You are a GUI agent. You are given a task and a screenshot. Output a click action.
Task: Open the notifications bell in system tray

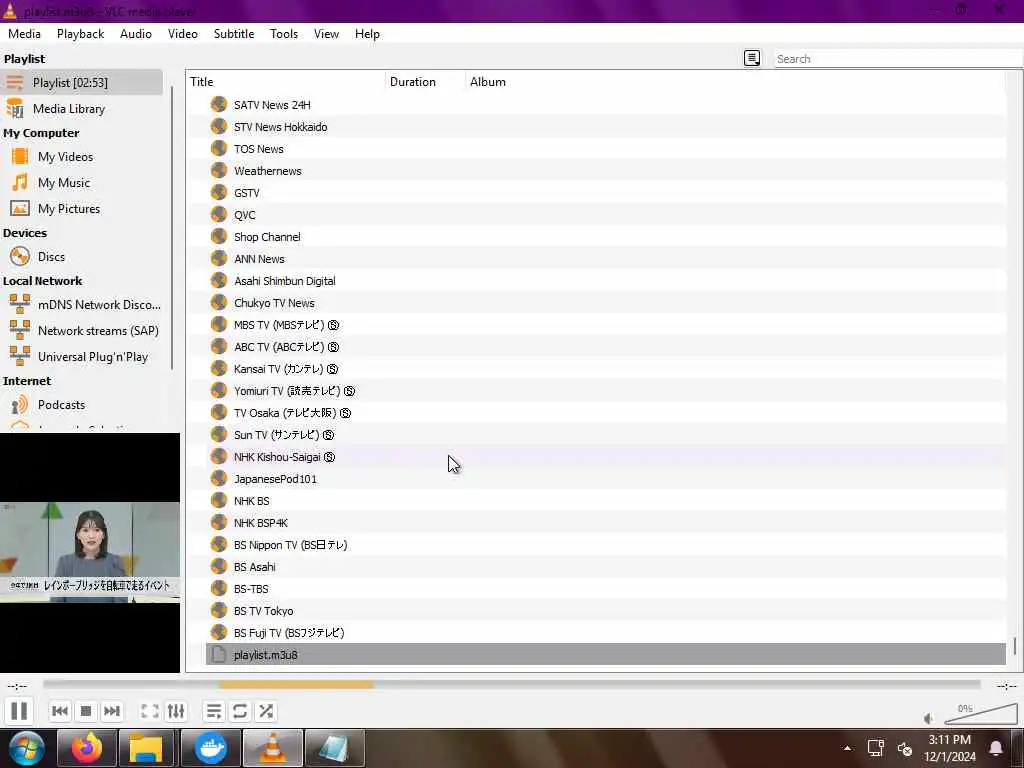point(996,748)
